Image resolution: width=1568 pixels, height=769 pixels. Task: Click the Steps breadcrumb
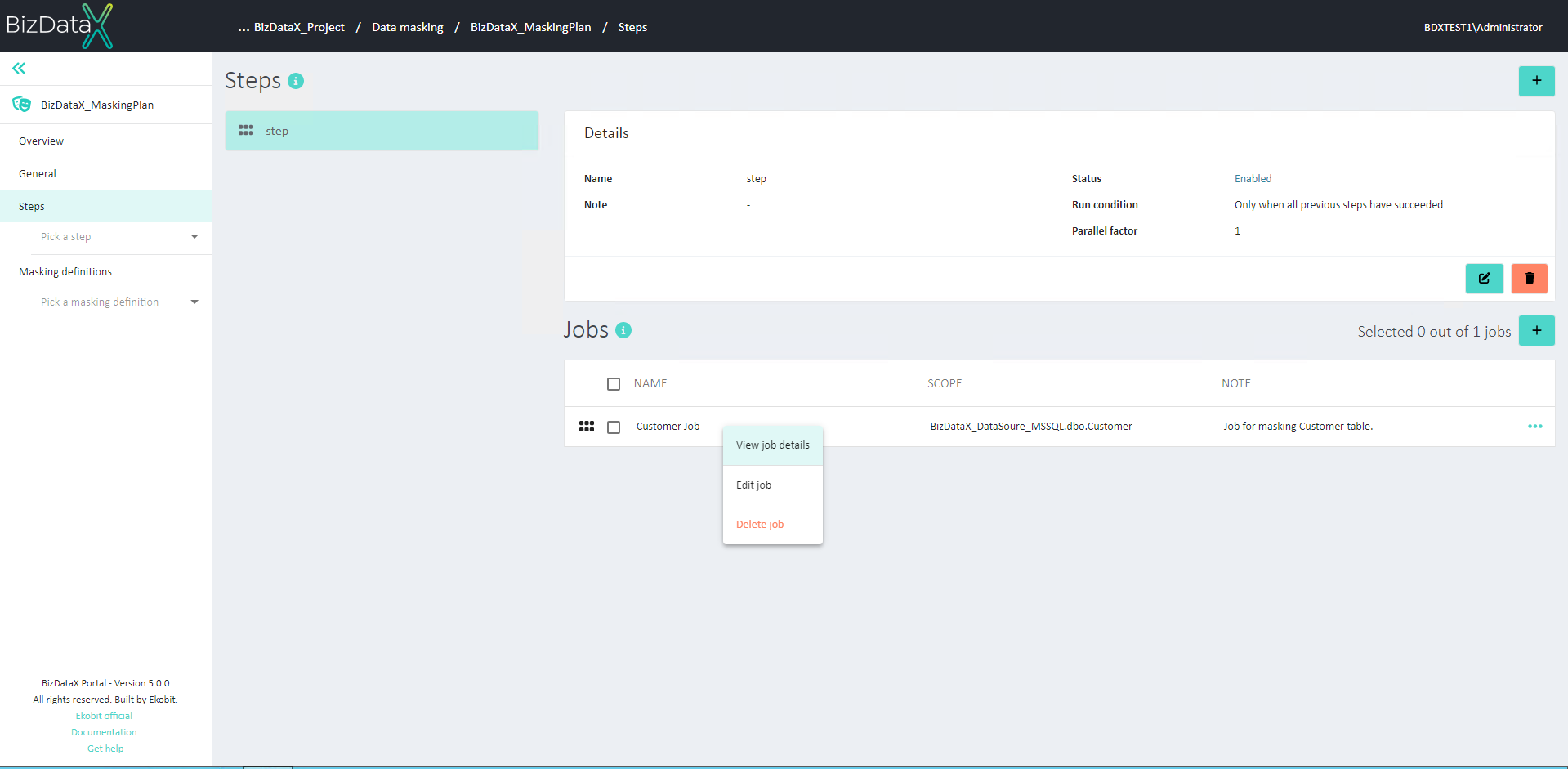coord(632,27)
